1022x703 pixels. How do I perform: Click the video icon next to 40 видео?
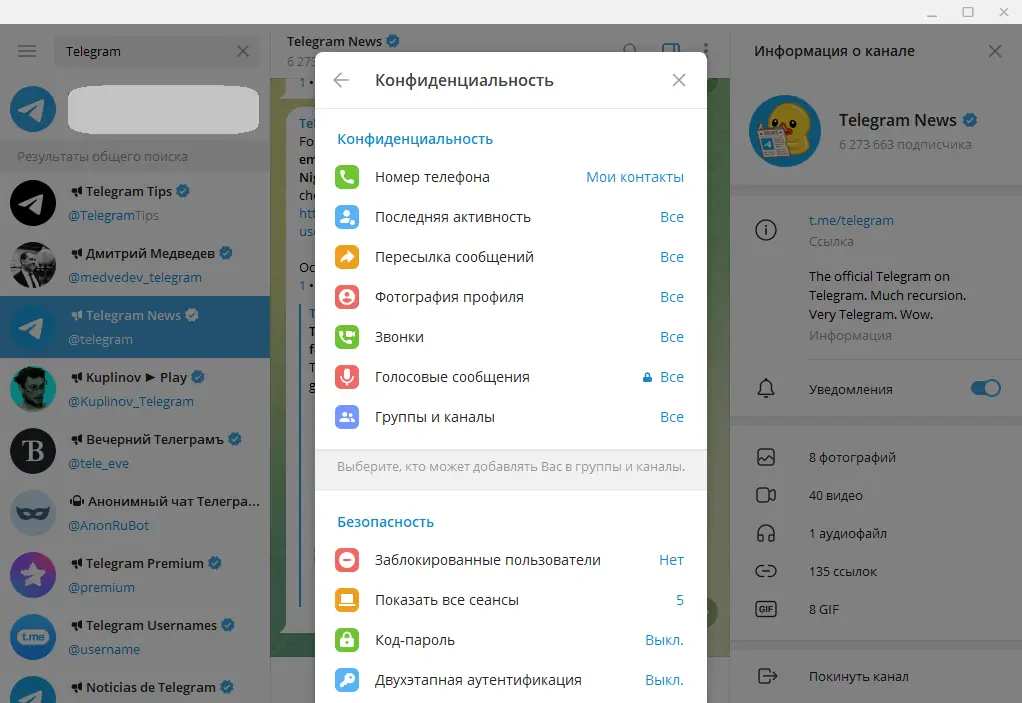click(x=766, y=495)
